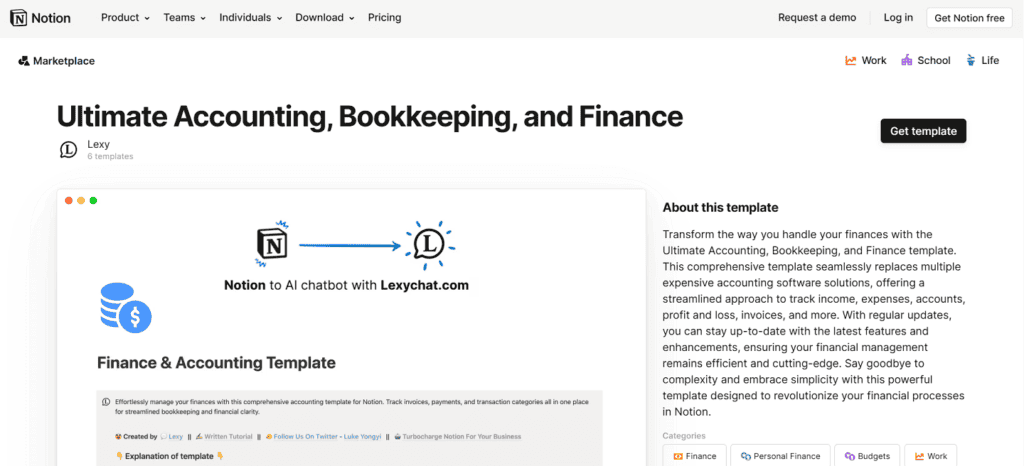This screenshot has height=466, width=1024.
Task: Click 'Finance & Accounting Template' heading
Action: click(x=216, y=362)
